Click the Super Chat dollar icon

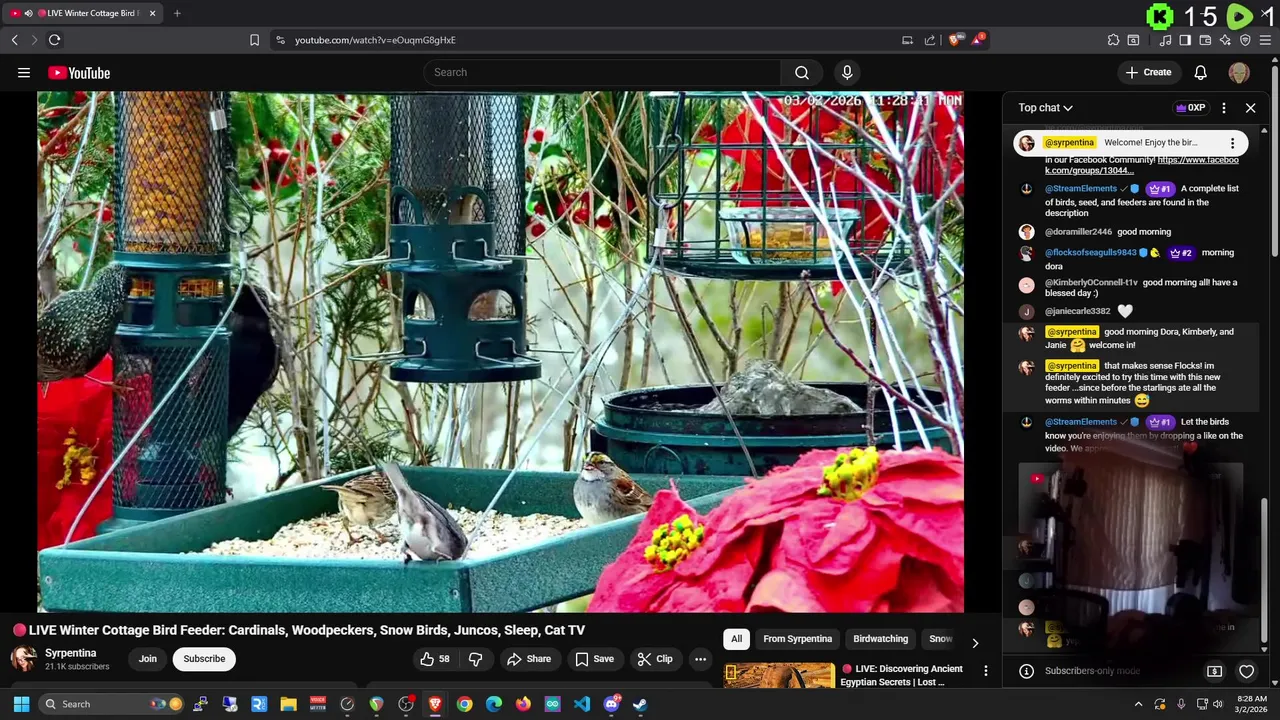[1214, 672]
